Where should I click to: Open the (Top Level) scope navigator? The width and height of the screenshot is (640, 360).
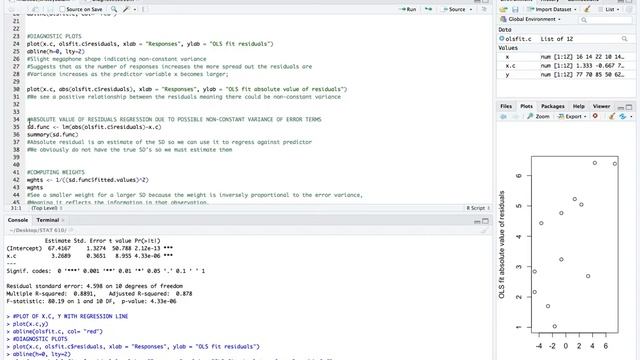[47, 208]
